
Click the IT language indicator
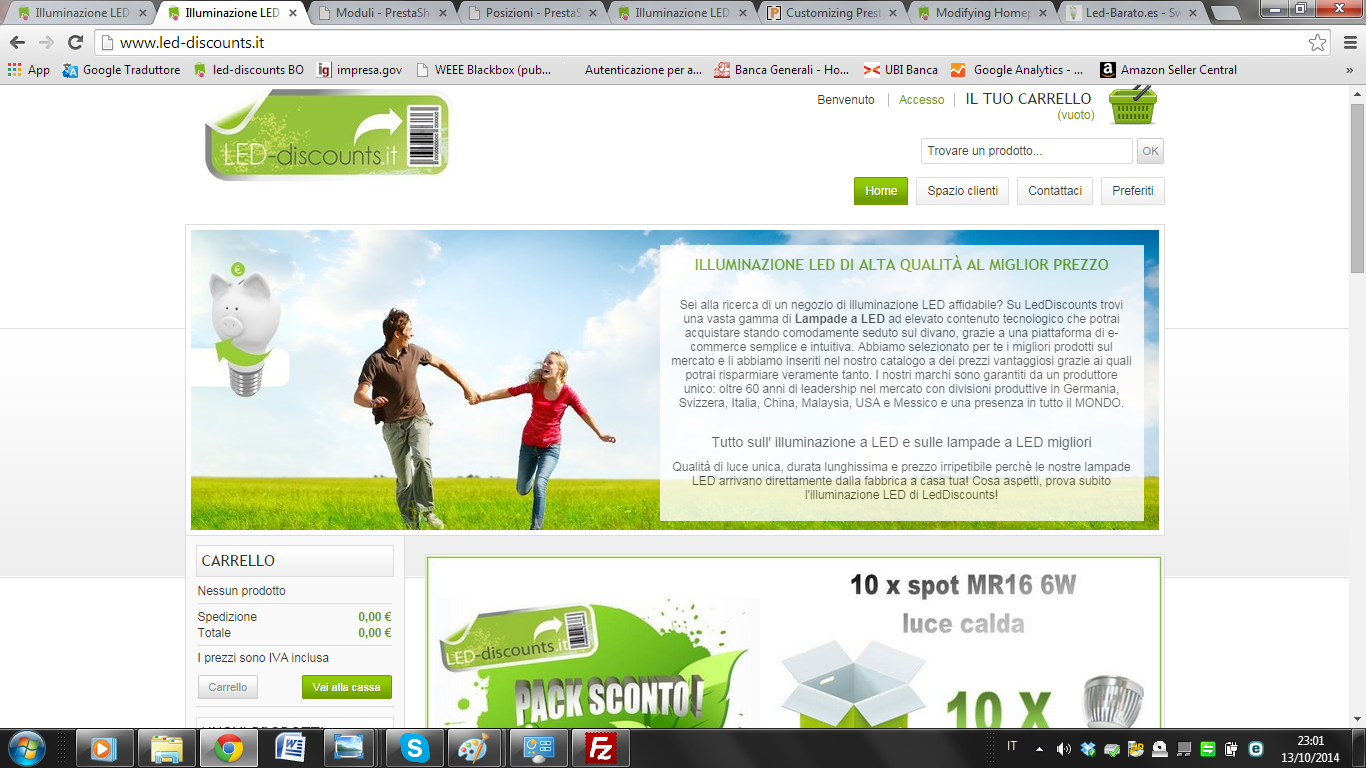click(x=1012, y=746)
